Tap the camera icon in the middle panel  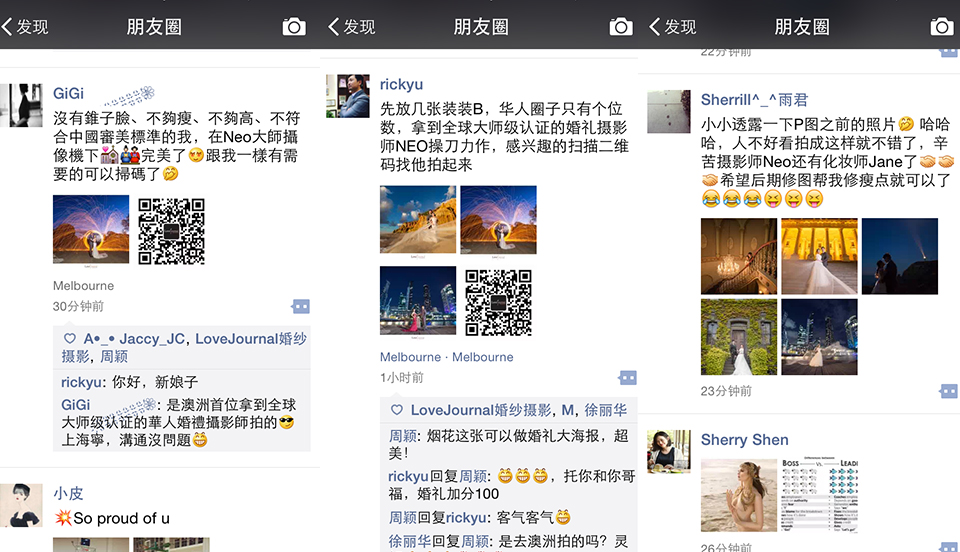tap(621, 27)
